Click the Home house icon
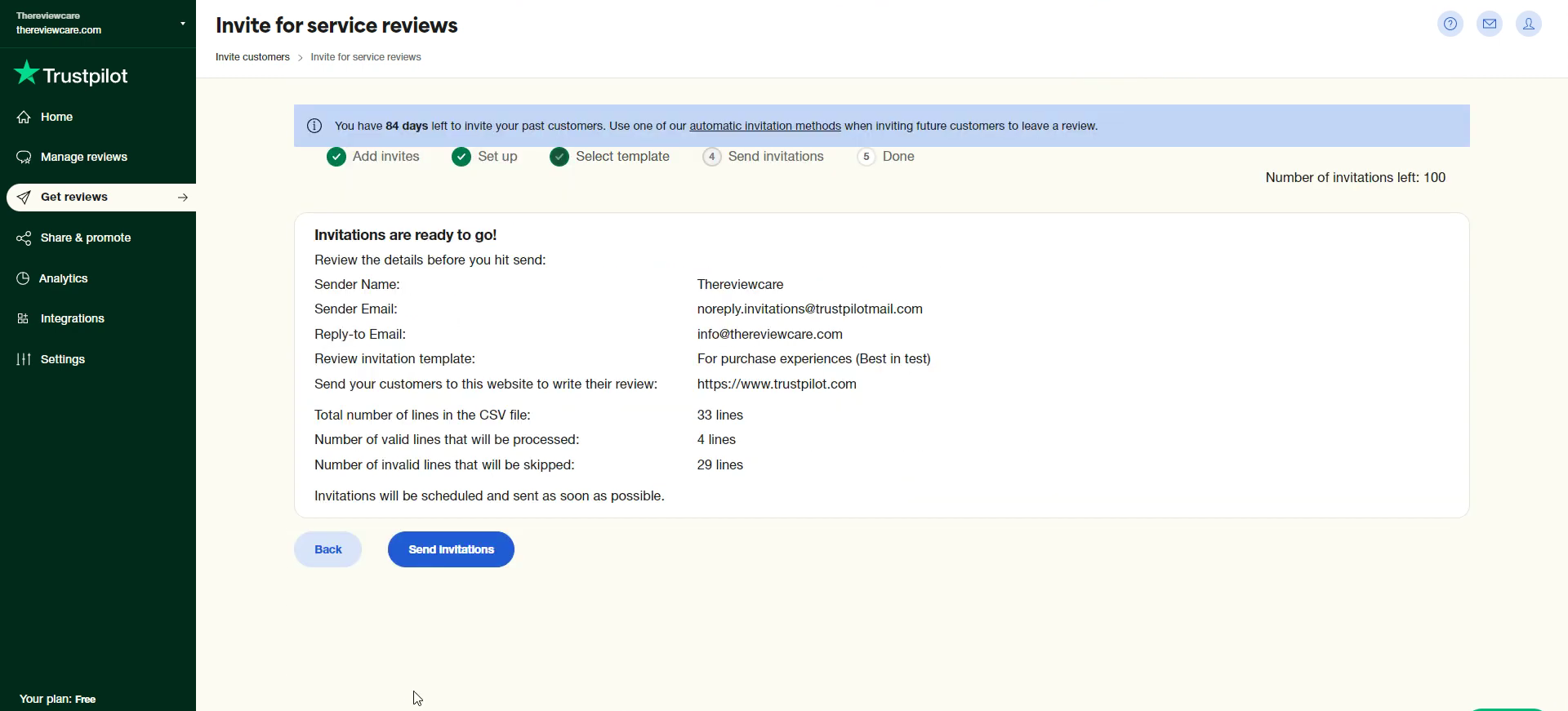The image size is (1568, 711). [x=24, y=117]
